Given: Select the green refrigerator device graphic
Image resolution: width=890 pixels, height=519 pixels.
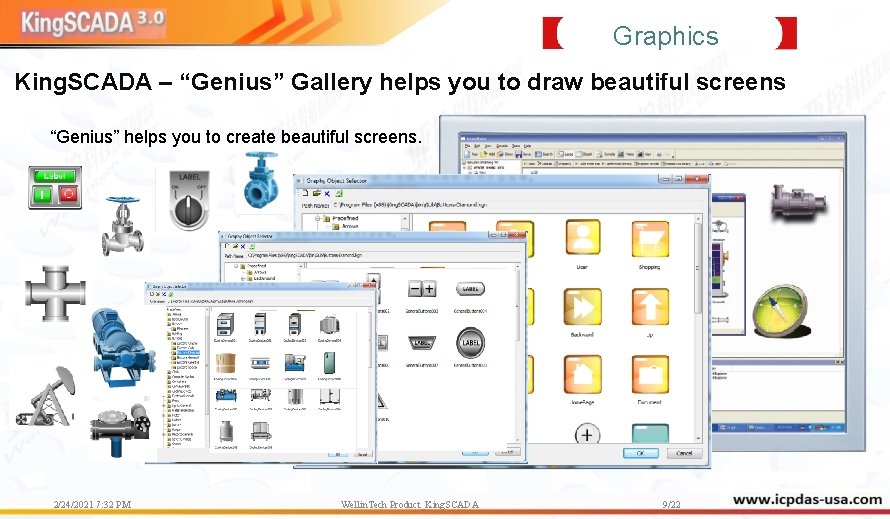Looking at the screenshot, I should 329,363.
